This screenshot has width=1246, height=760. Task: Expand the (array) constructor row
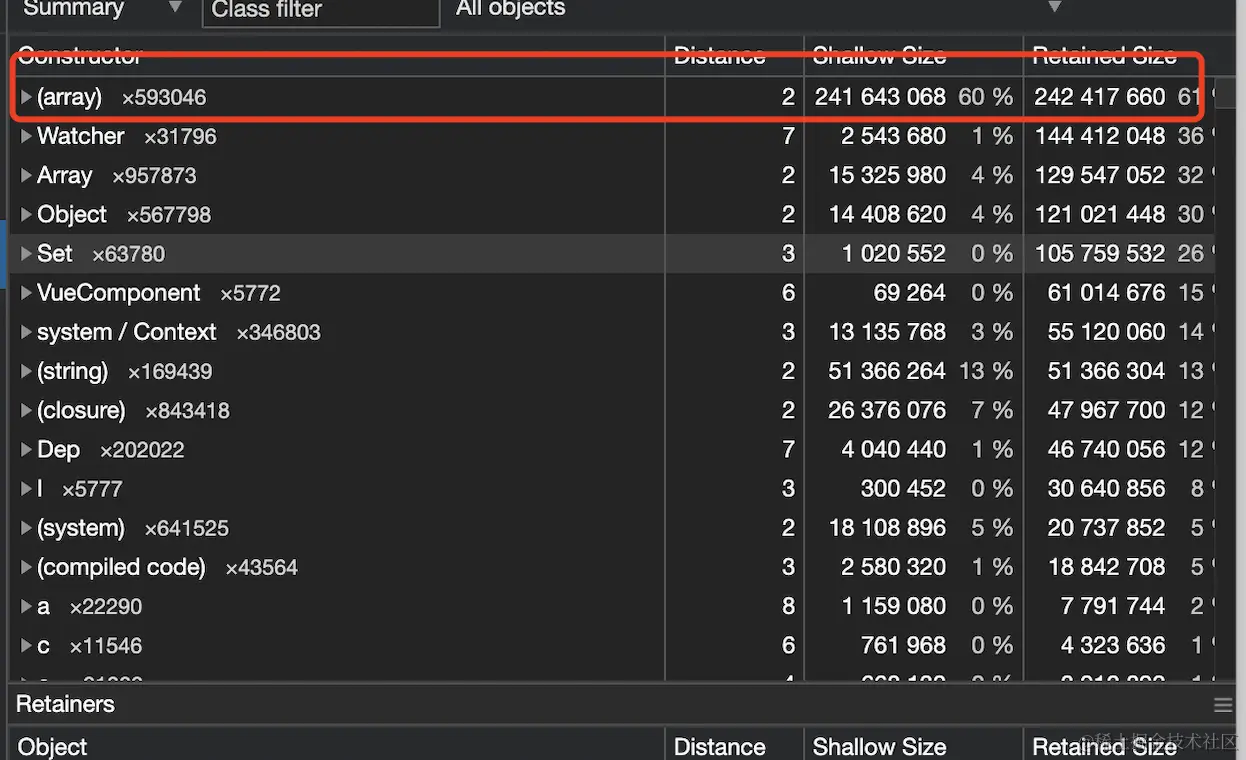tap(26, 97)
